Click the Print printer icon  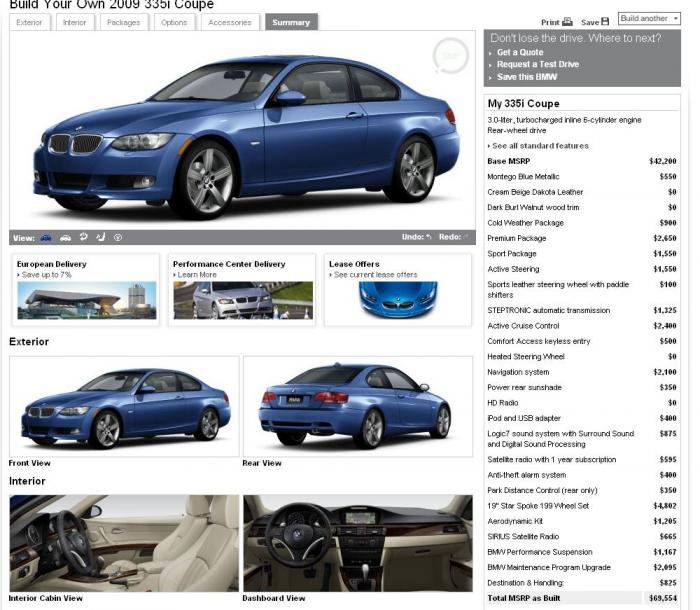point(567,22)
